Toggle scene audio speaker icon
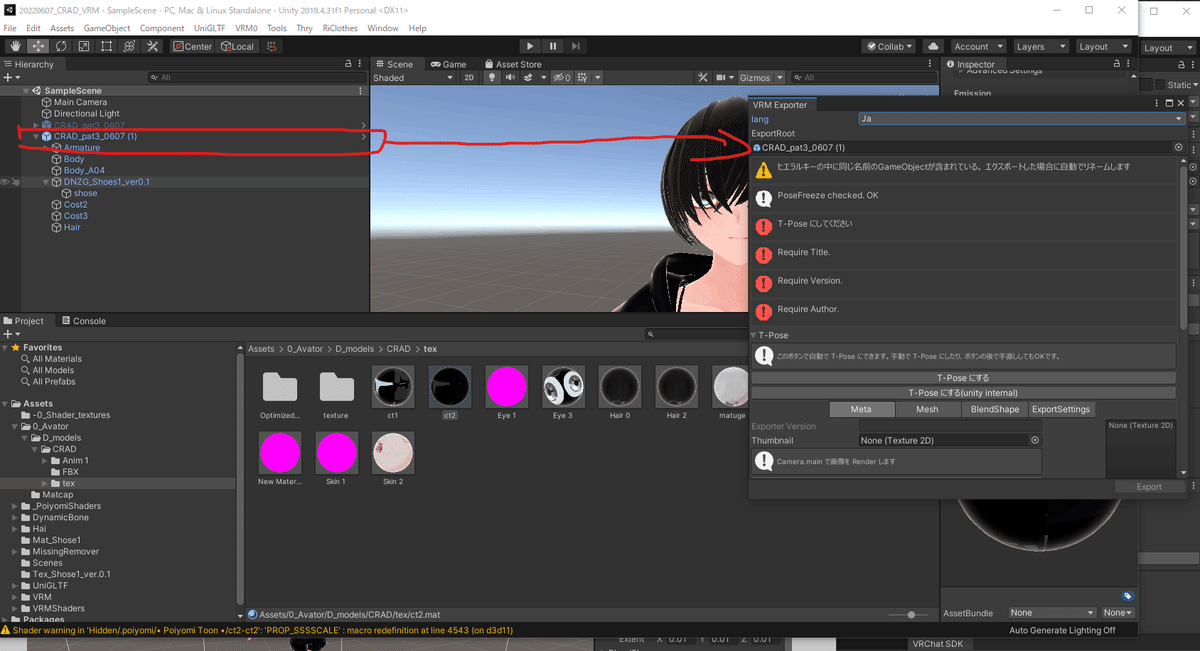The image size is (1200, 651). pyautogui.click(x=510, y=78)
